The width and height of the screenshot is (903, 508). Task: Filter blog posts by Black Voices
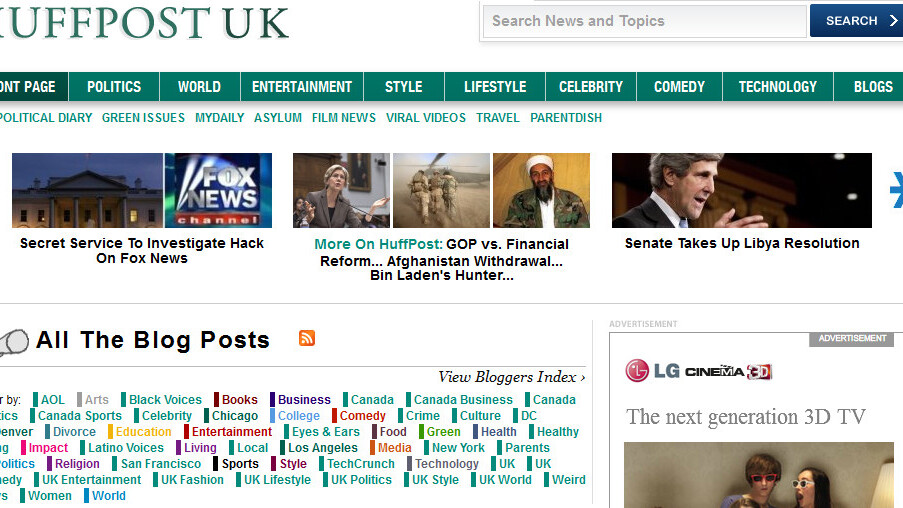pos(165,400)
